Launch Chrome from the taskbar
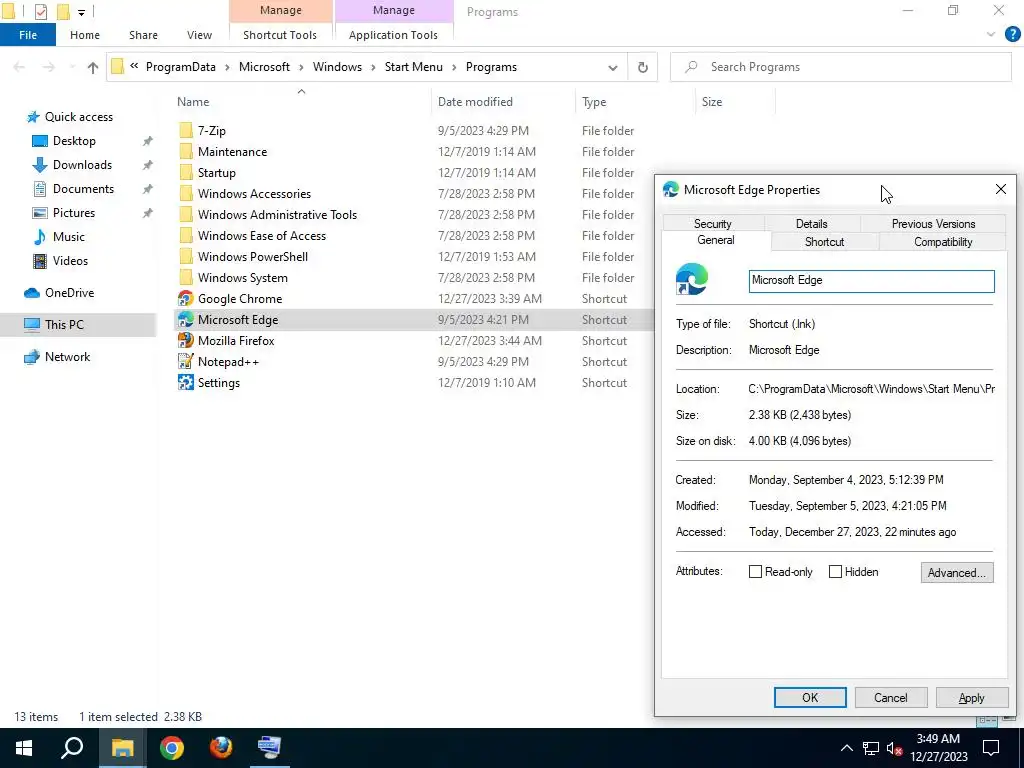 coord(172,748)
